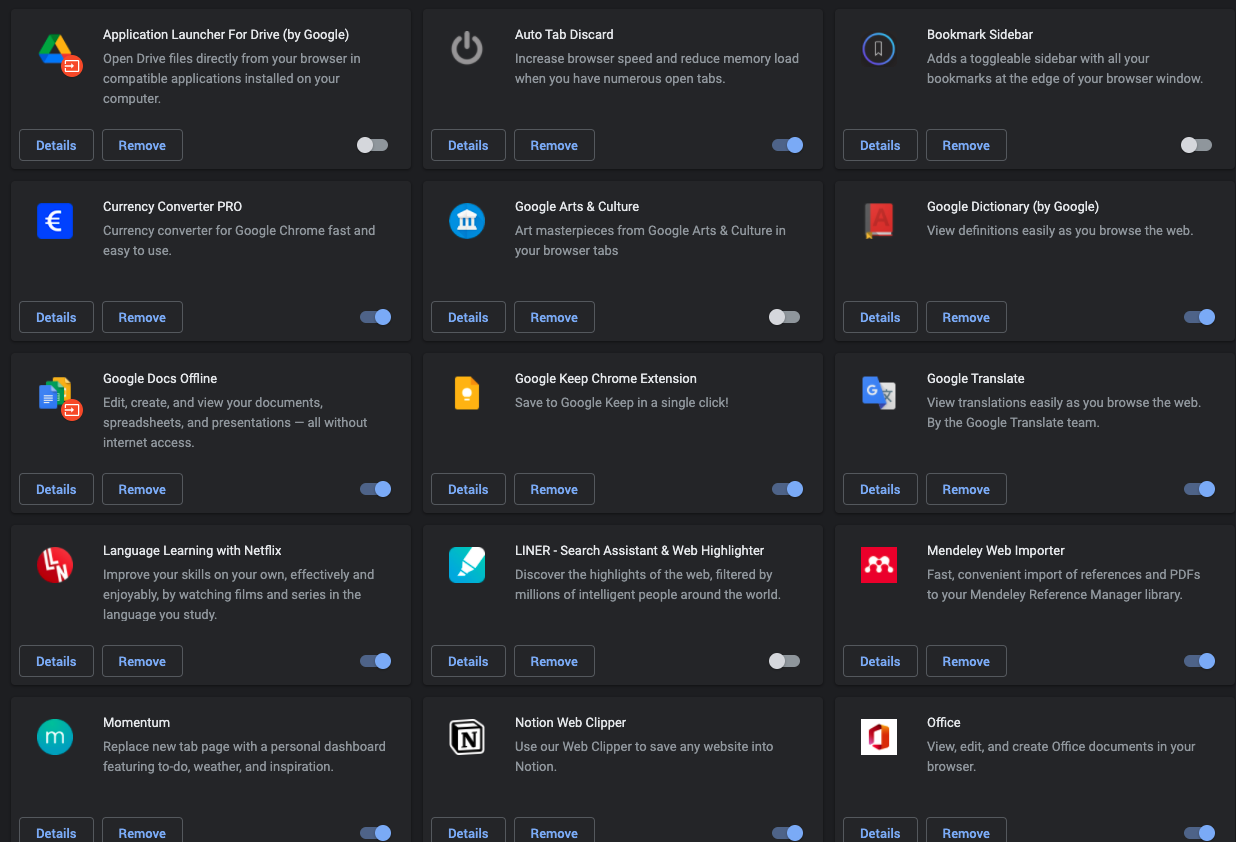Remove Google Keep Chrome Extension

coord(554,489)
